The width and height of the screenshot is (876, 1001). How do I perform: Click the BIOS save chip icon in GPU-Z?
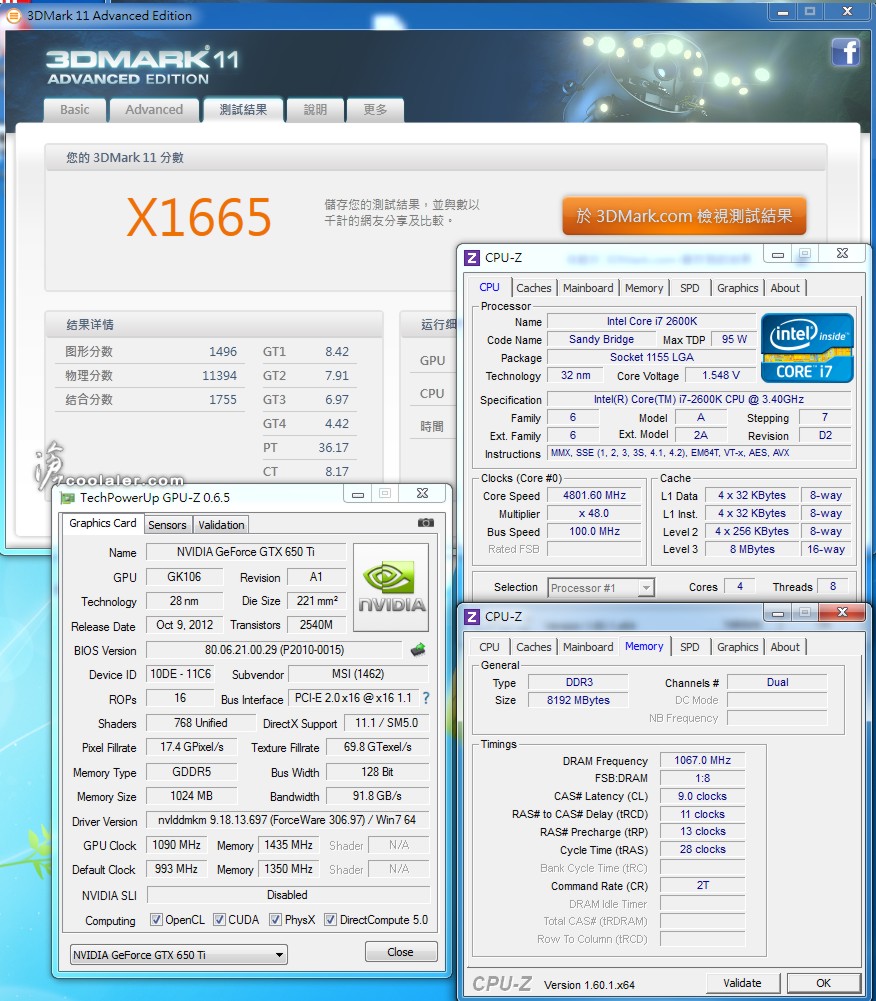418,650
